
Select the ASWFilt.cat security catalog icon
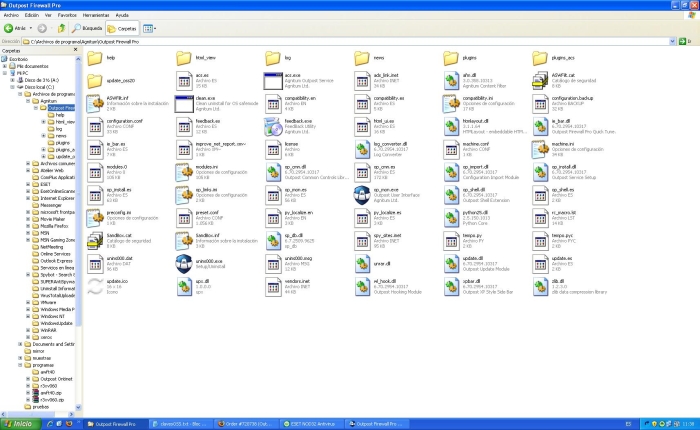click(540, 81)
